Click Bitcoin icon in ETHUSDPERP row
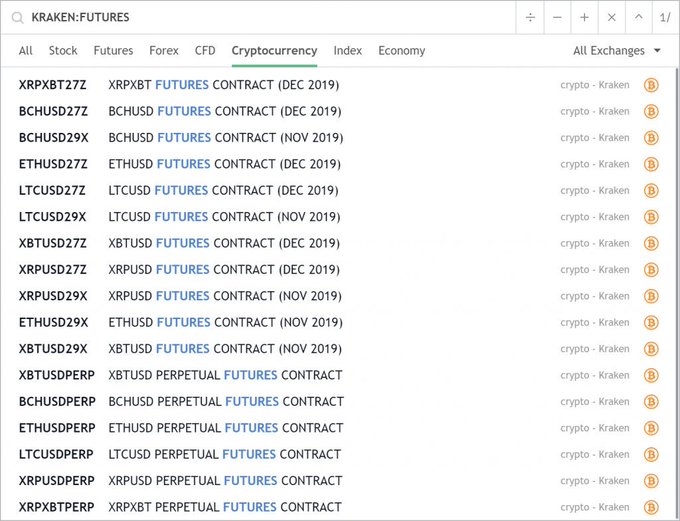This screenshot has height=521, width=680. coord(651,428)
